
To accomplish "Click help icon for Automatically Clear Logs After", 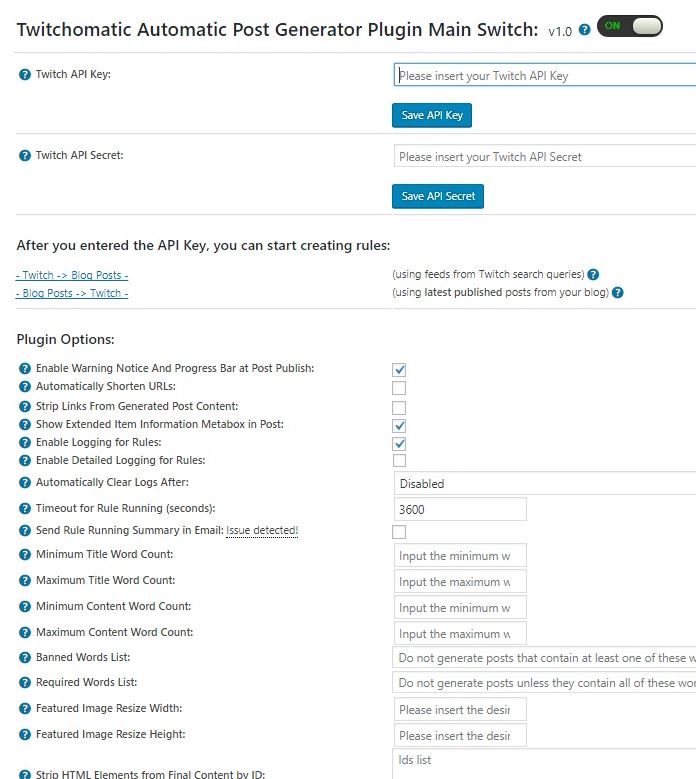I will pyautogui.click(x=24, y=482).
